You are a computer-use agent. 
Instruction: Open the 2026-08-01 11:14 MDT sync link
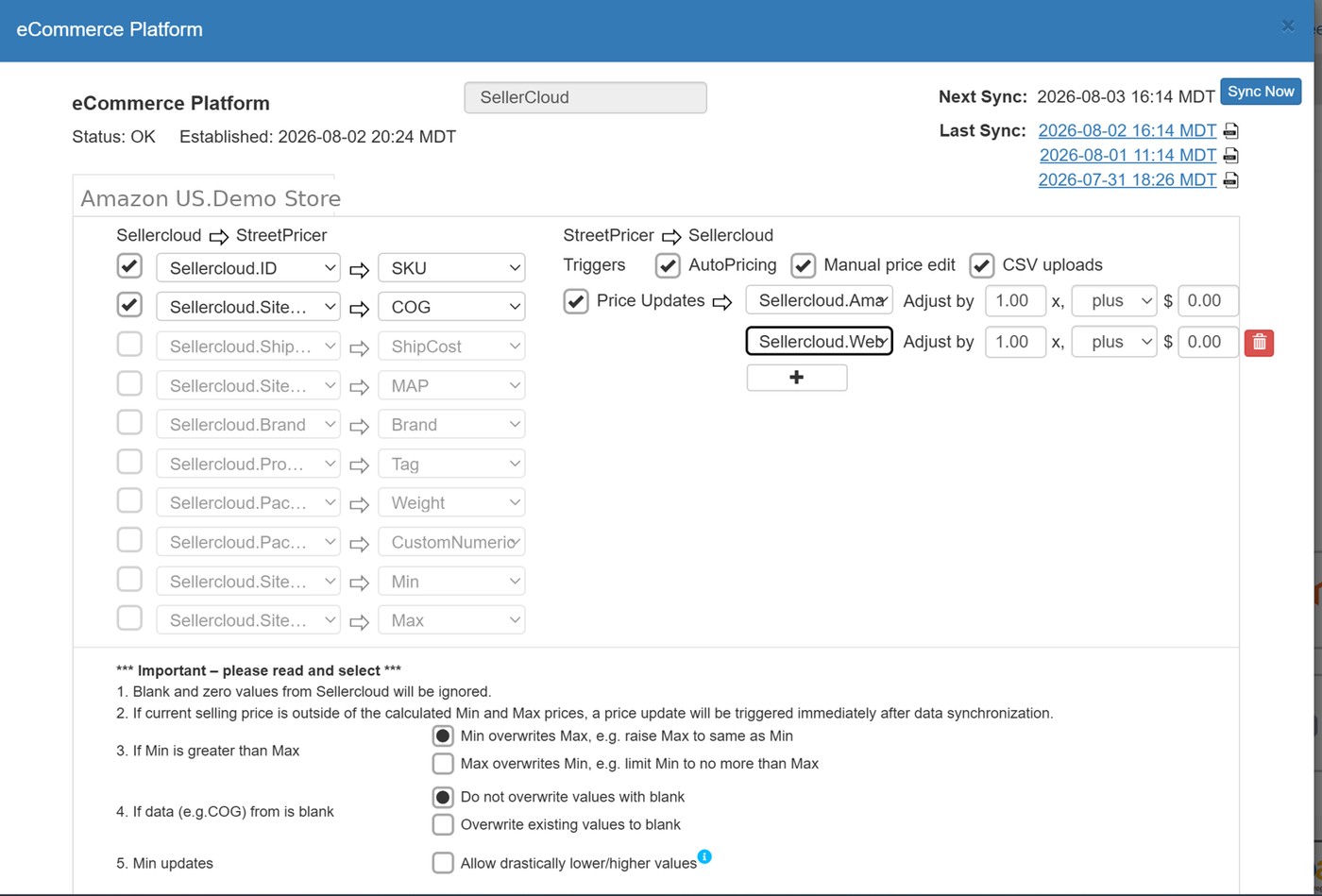1127,155
